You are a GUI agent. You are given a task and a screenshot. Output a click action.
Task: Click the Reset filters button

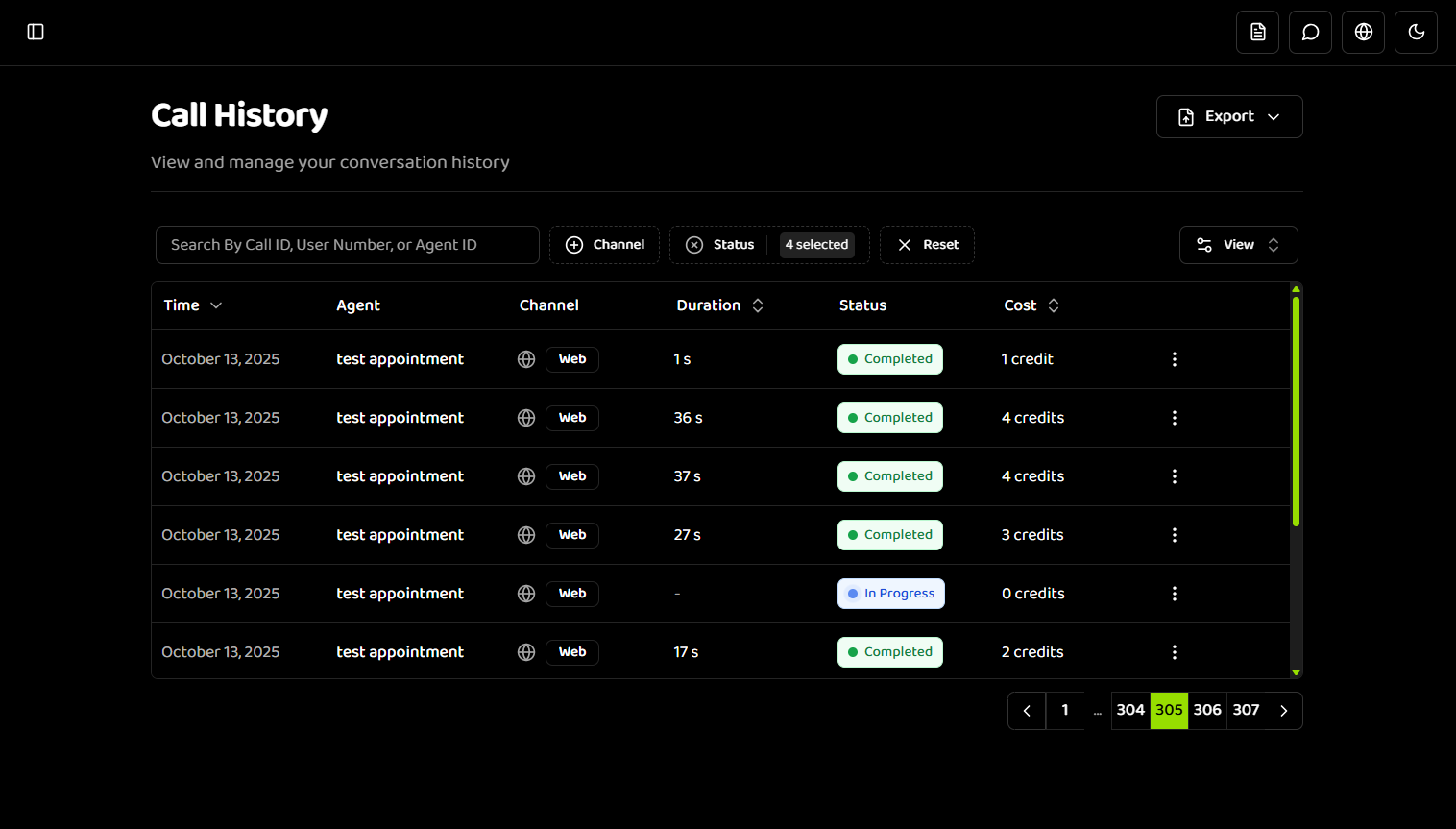pos(927,244)
